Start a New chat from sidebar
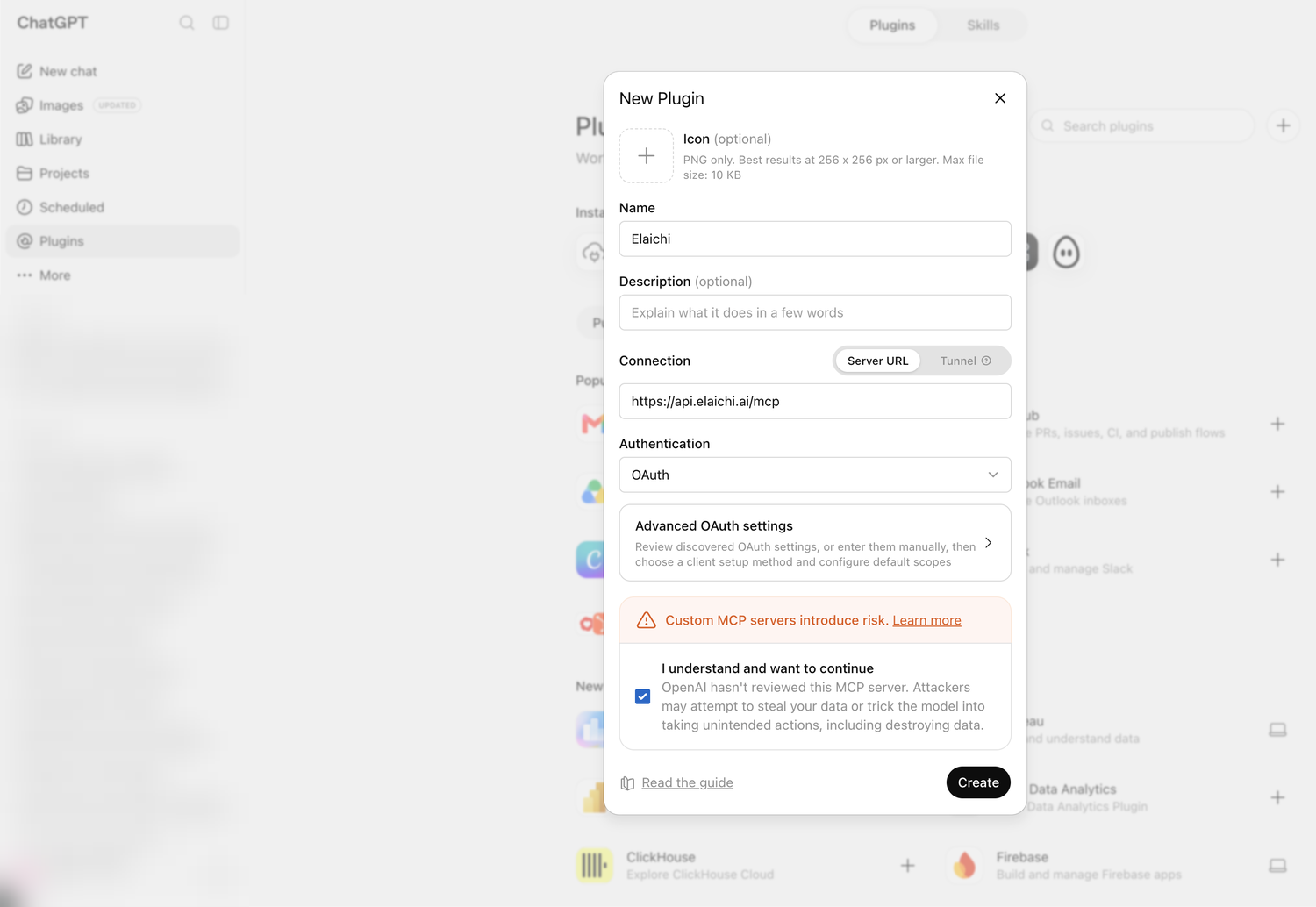Viewport: 1316px width, 907px height. point(123,71)
